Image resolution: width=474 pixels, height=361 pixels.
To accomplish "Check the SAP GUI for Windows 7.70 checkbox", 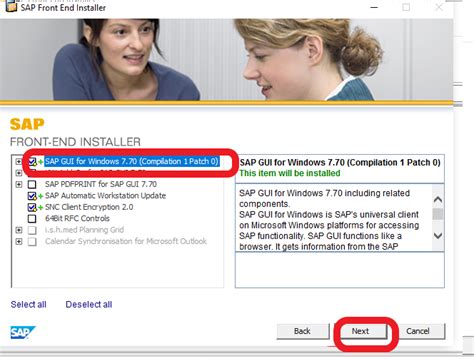I will pos(32,162).
